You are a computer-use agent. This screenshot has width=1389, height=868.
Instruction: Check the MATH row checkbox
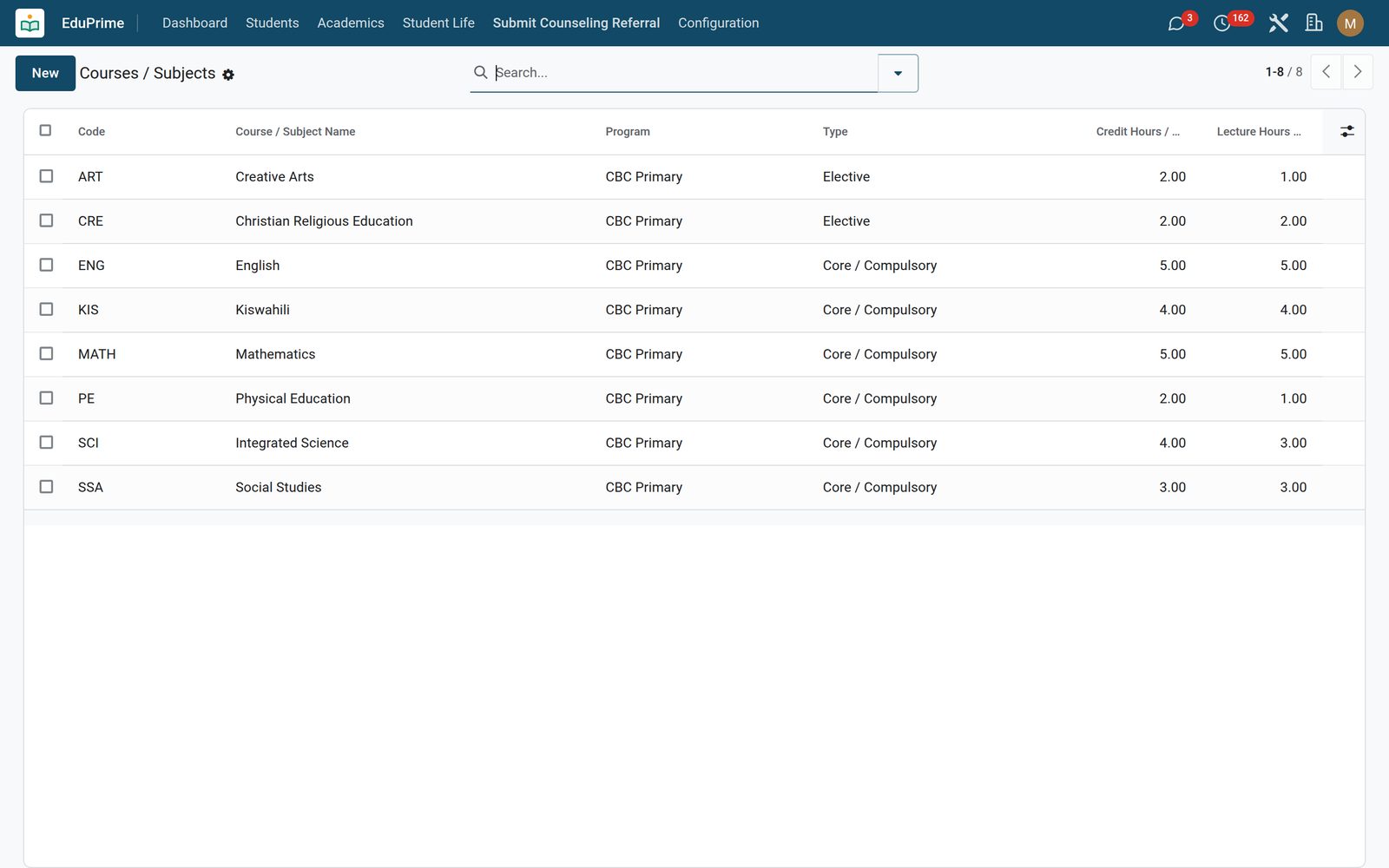click(46, 353)
